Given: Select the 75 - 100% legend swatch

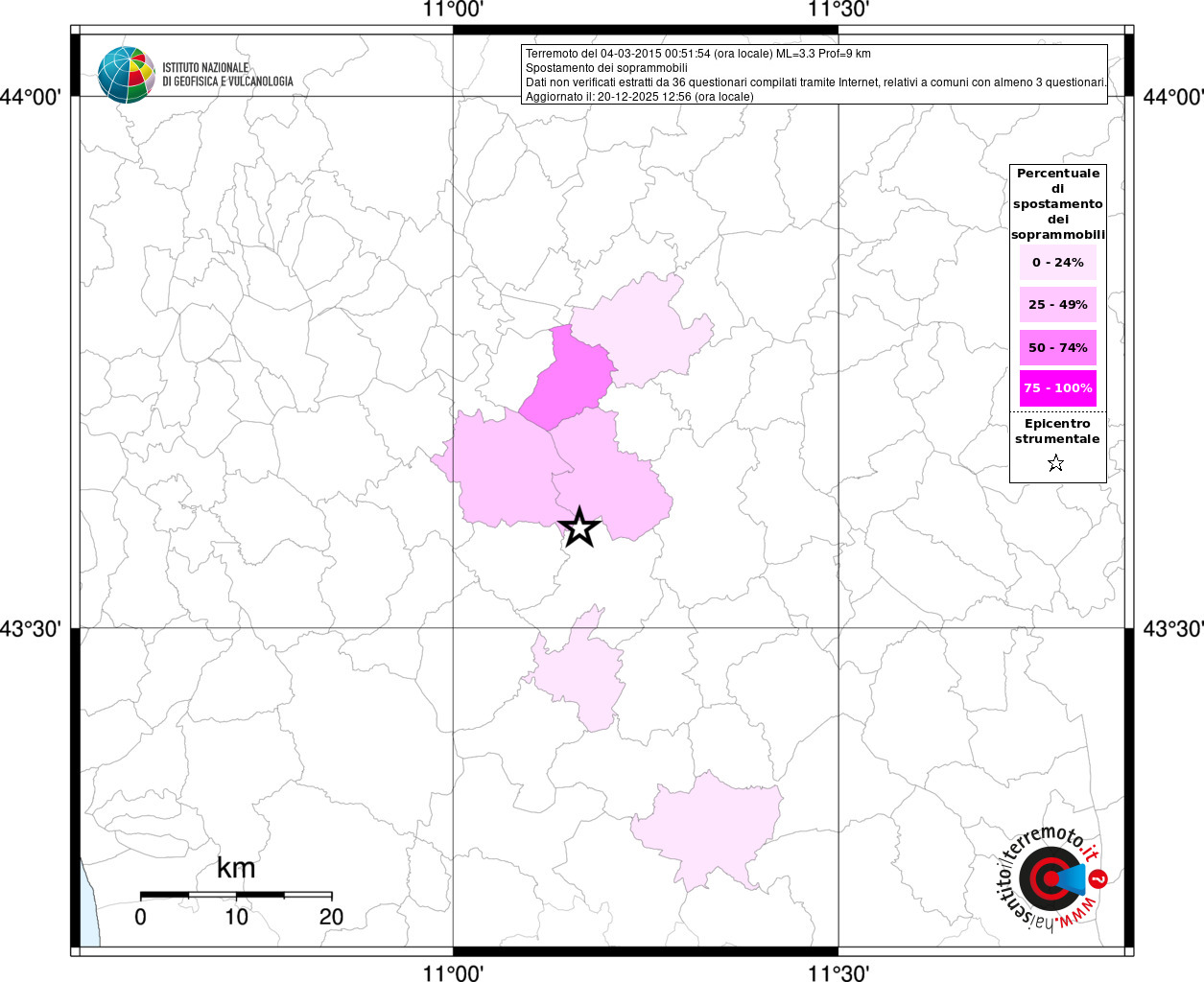Looking at the screenshot, I should click(1058, 388).
